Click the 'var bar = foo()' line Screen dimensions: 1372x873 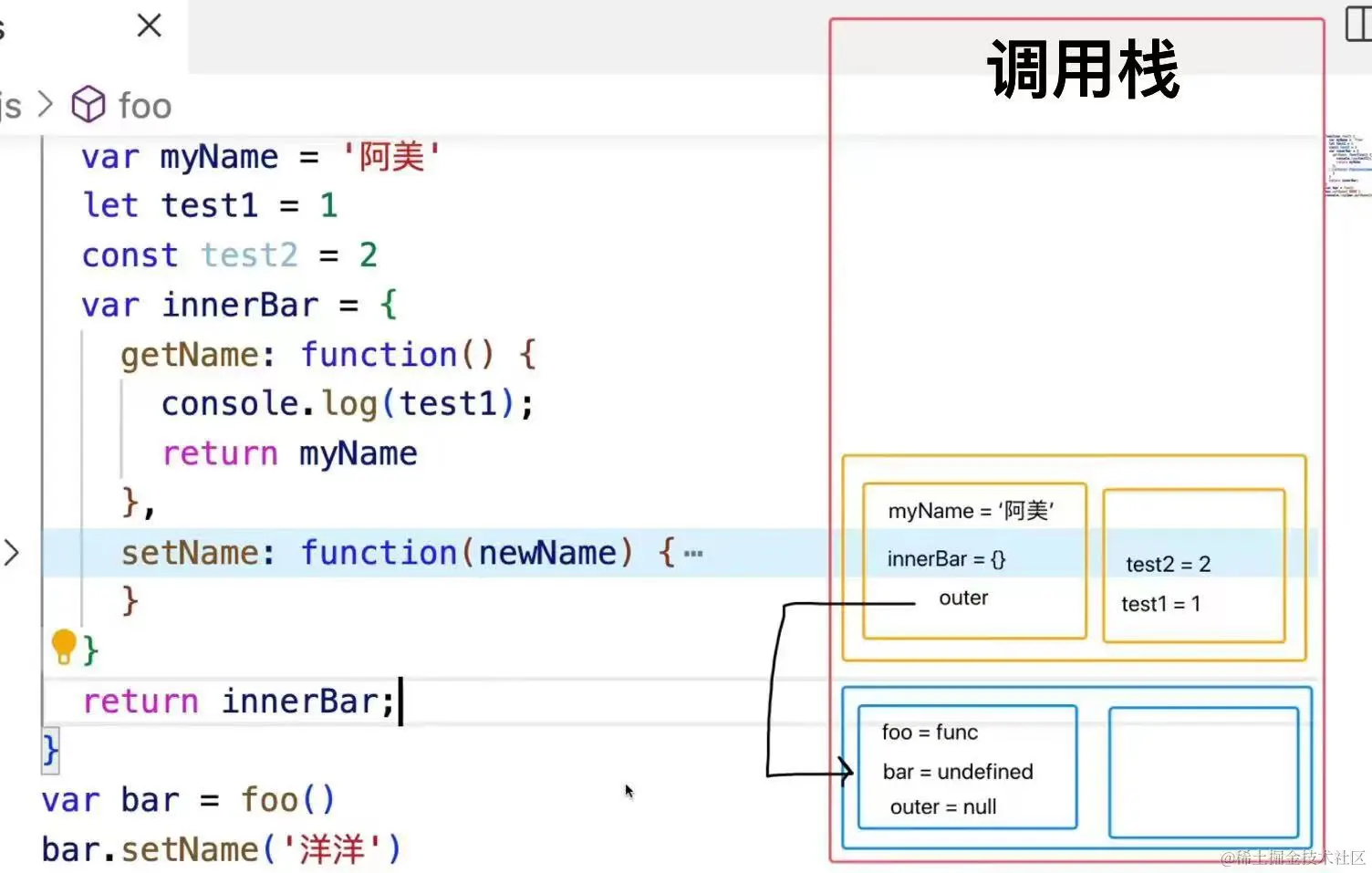click(x=189, y=800)
